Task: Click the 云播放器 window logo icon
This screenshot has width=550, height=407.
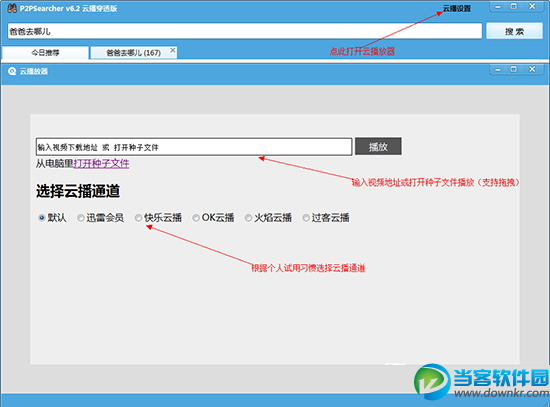Action: coord(12,71)
